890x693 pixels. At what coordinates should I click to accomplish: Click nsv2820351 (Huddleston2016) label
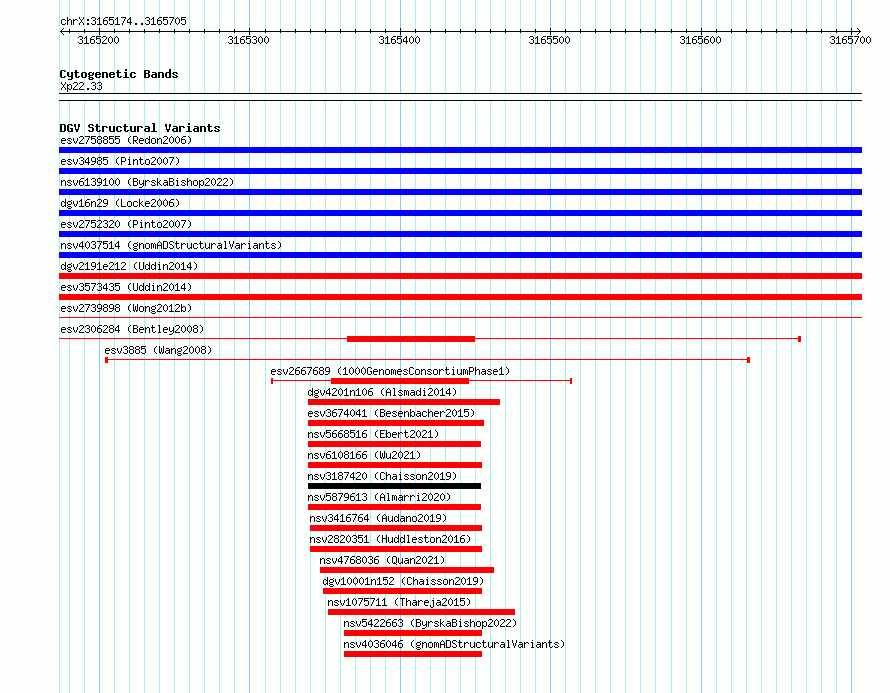pyautogui.click(x=390, y=539)
